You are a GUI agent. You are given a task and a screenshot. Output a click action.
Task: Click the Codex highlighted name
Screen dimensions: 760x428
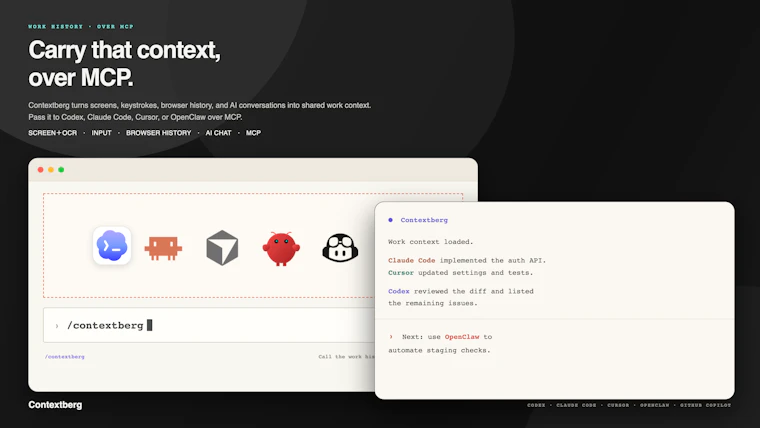[399, 291]
